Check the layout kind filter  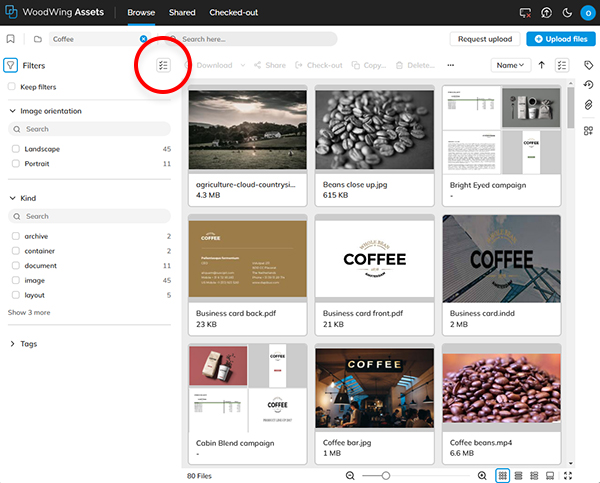16,295
